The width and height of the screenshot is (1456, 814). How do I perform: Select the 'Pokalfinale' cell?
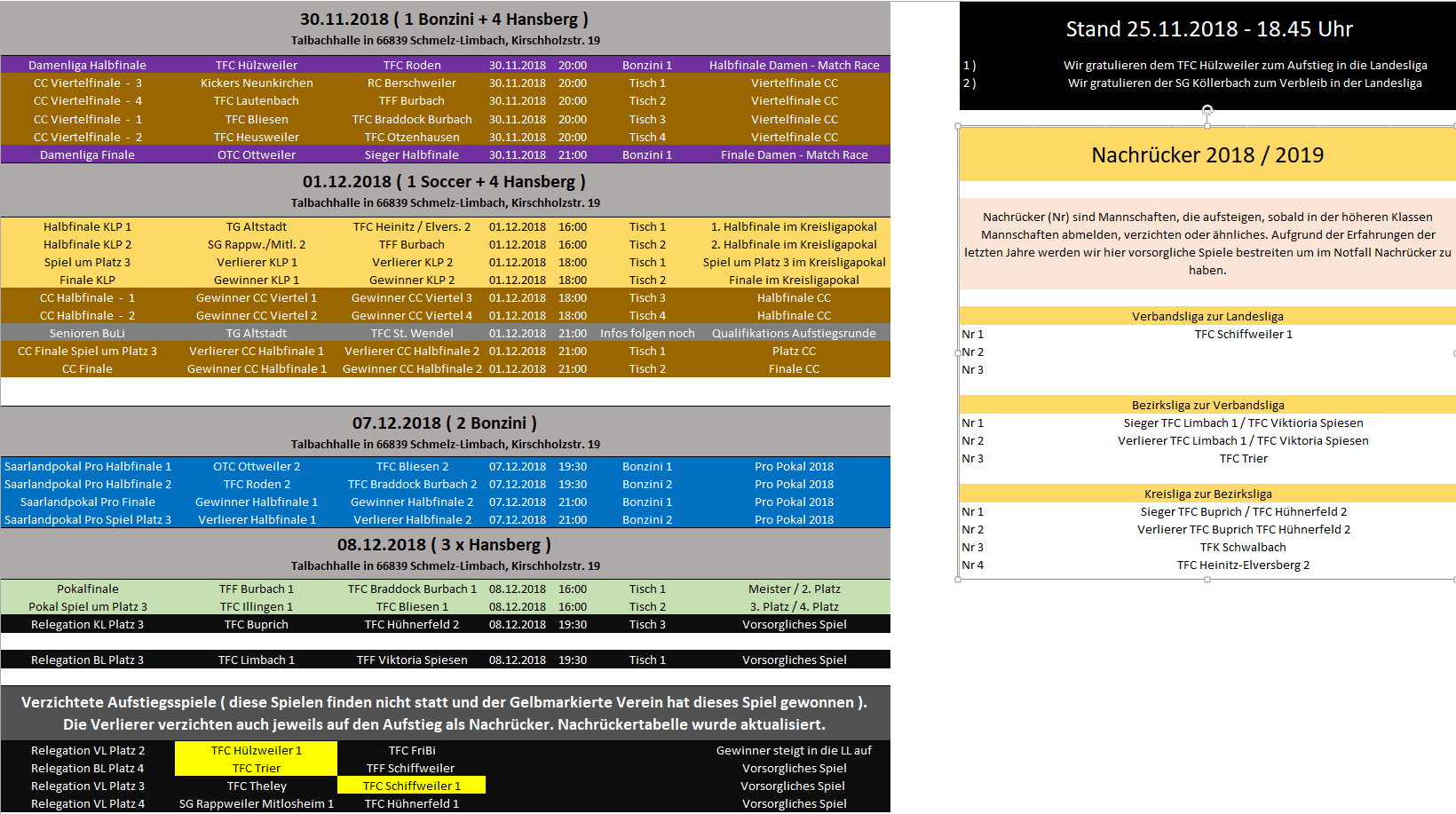click(x=87, y=589)
